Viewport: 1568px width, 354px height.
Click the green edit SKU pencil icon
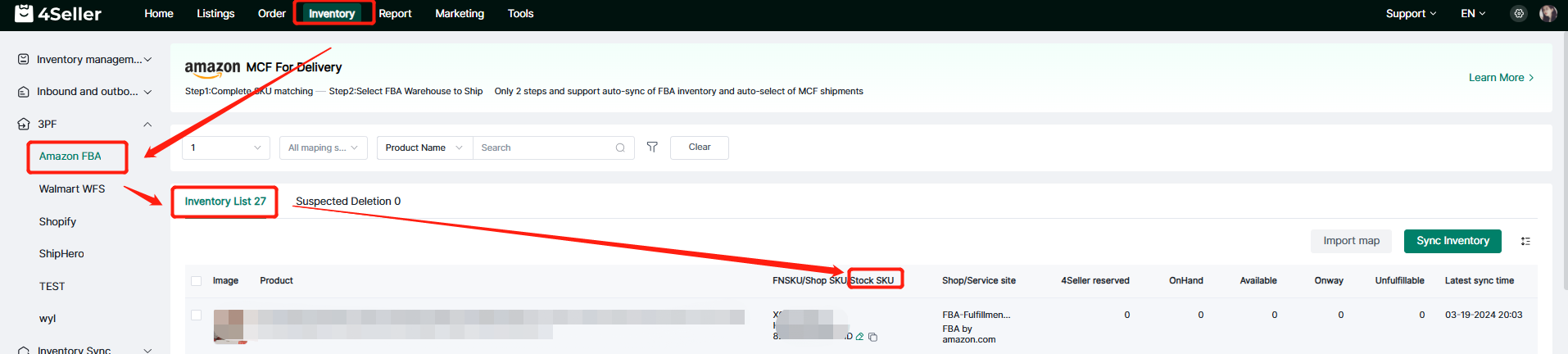(x=859, y=337)
